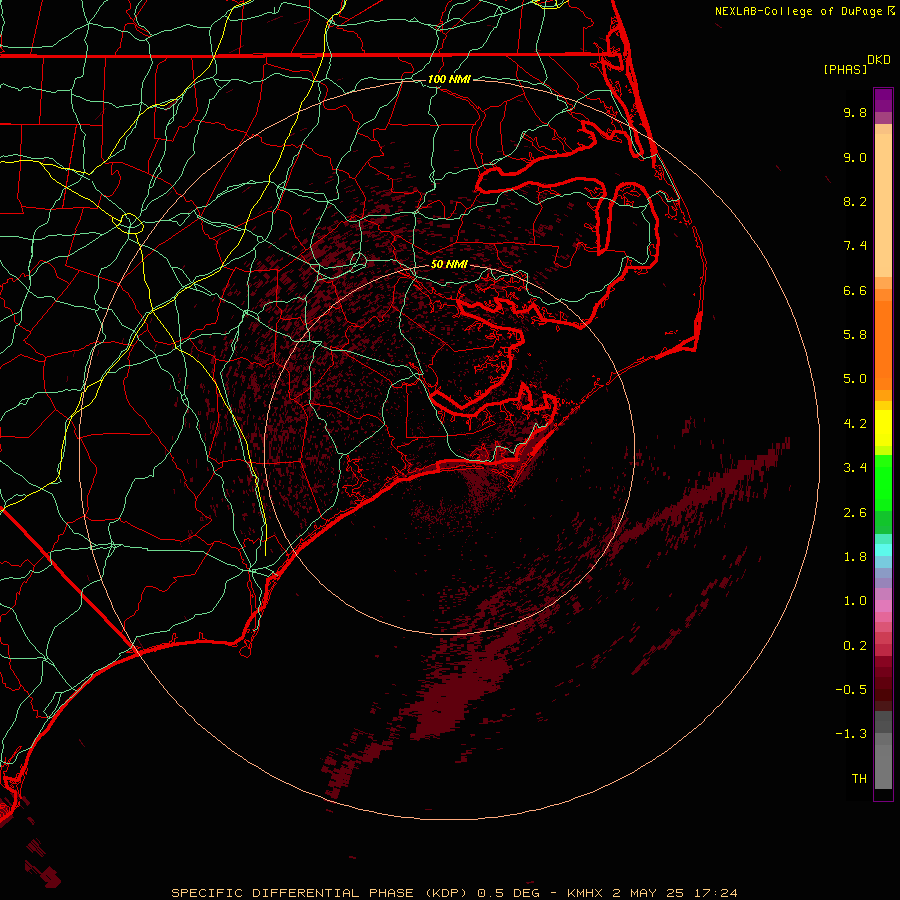Viewport: 900px width, 900px height.
Task: Click the orange segment of the color bar
Action: pos(883,346)
